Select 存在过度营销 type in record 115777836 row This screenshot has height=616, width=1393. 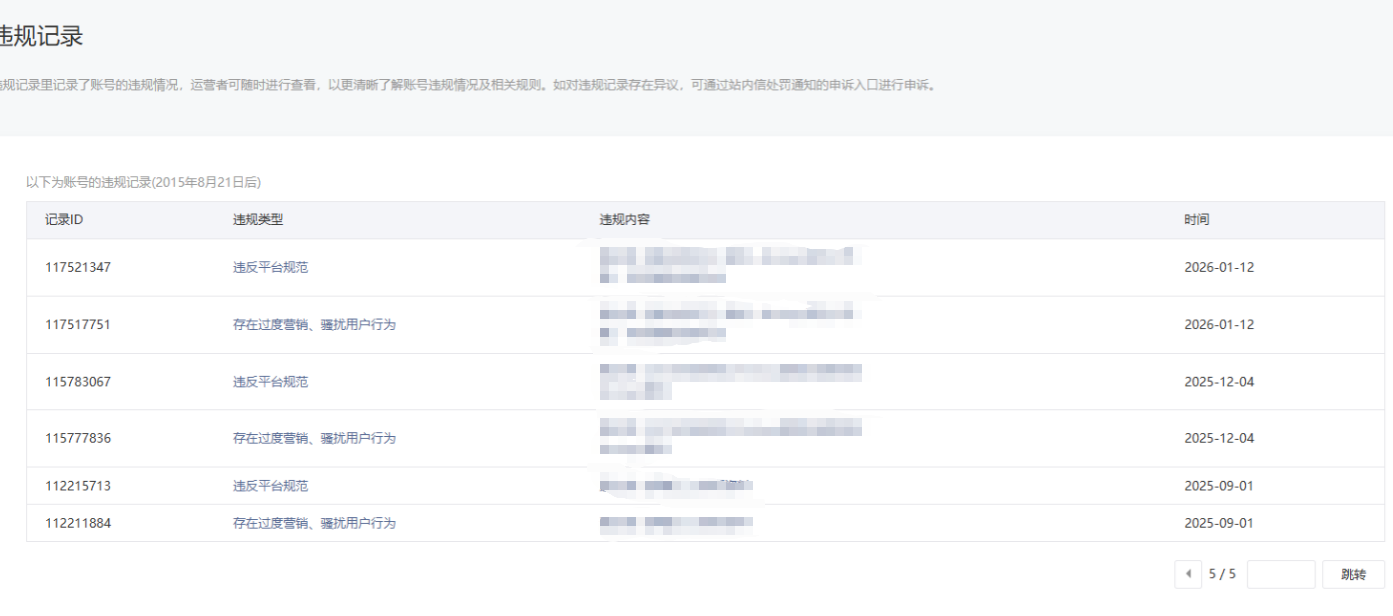tap(314, 438)
